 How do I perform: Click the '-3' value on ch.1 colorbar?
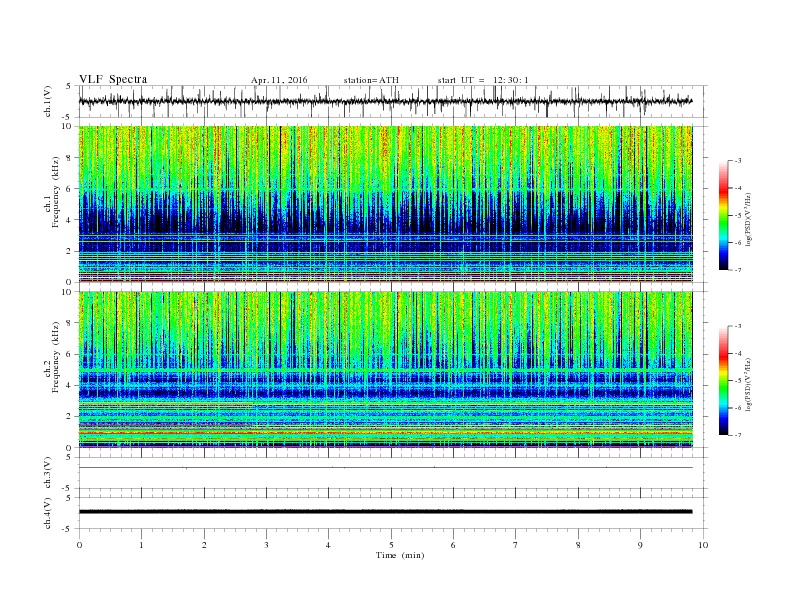pos(738,161)
